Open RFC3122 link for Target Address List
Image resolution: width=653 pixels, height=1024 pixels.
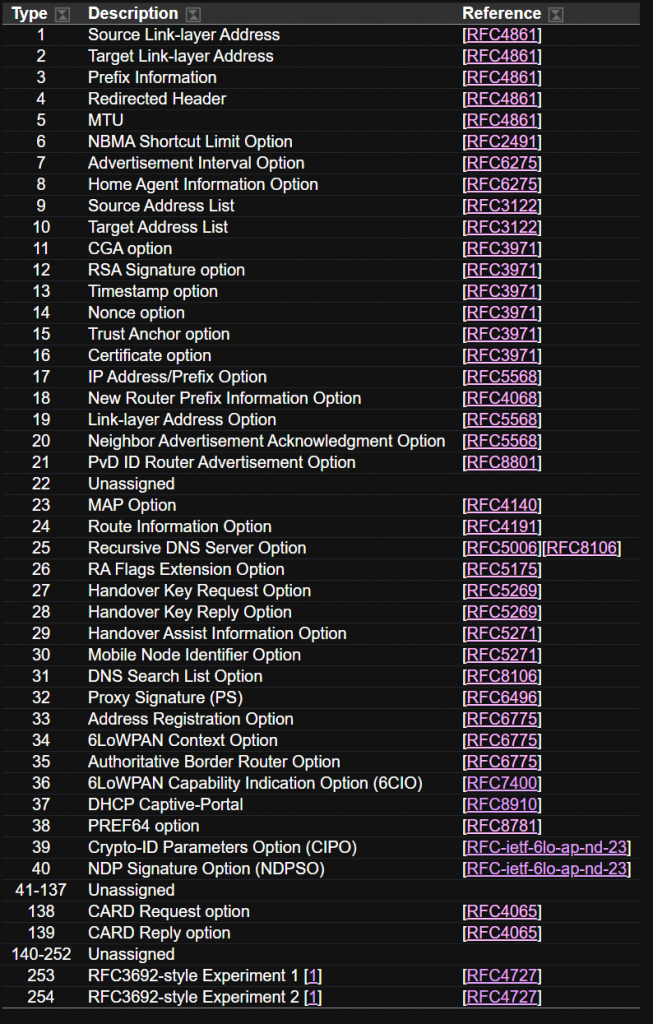[502, 227]
